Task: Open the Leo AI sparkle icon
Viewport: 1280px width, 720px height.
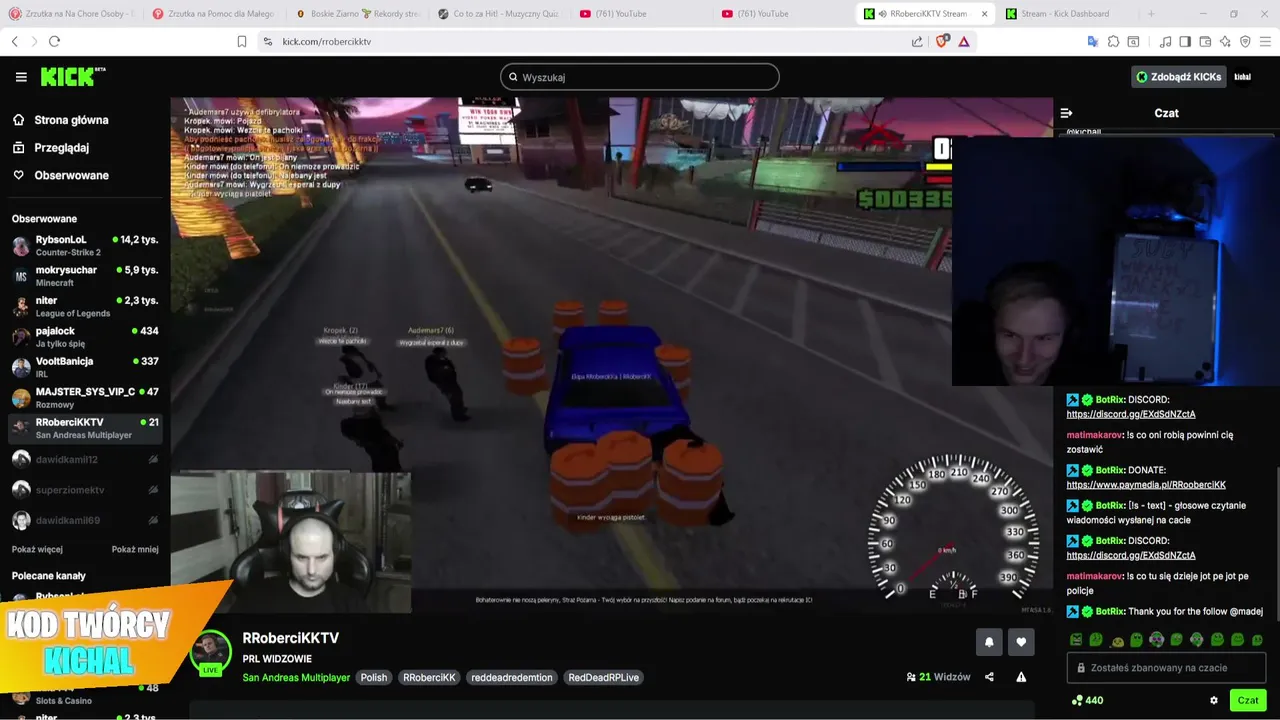Action: 1225,41
